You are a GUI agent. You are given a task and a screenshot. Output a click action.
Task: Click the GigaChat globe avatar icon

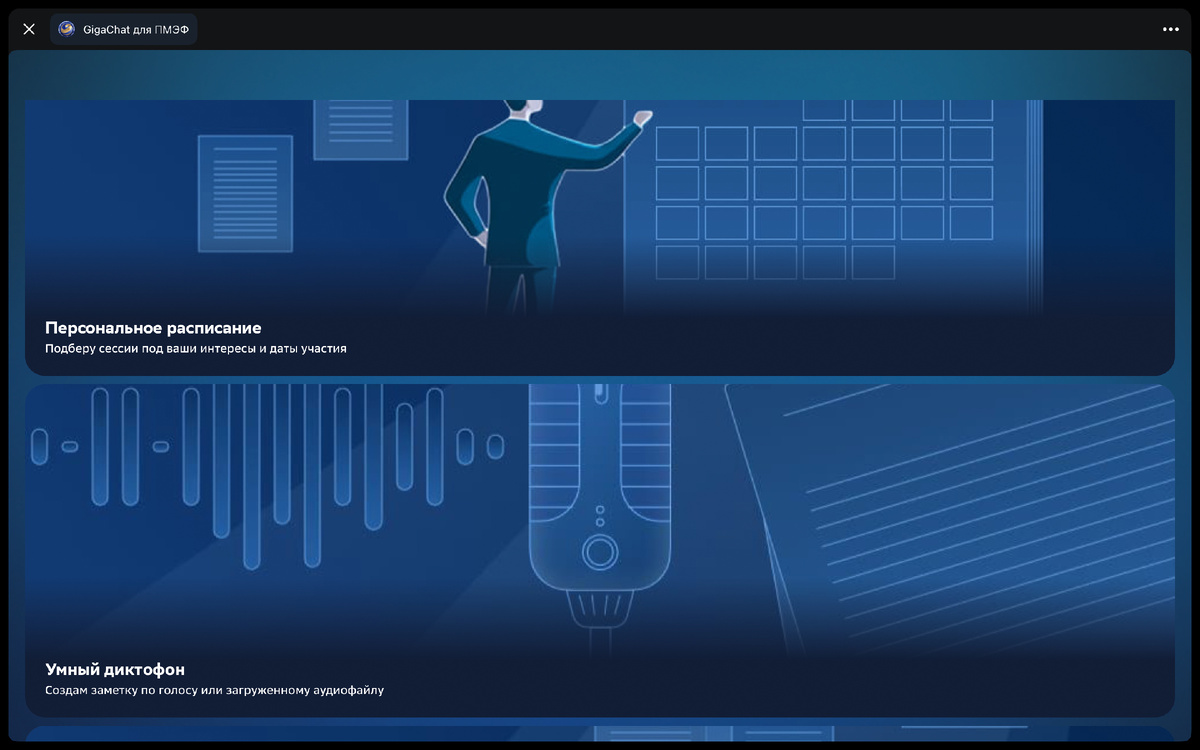(x=67, y=29)
